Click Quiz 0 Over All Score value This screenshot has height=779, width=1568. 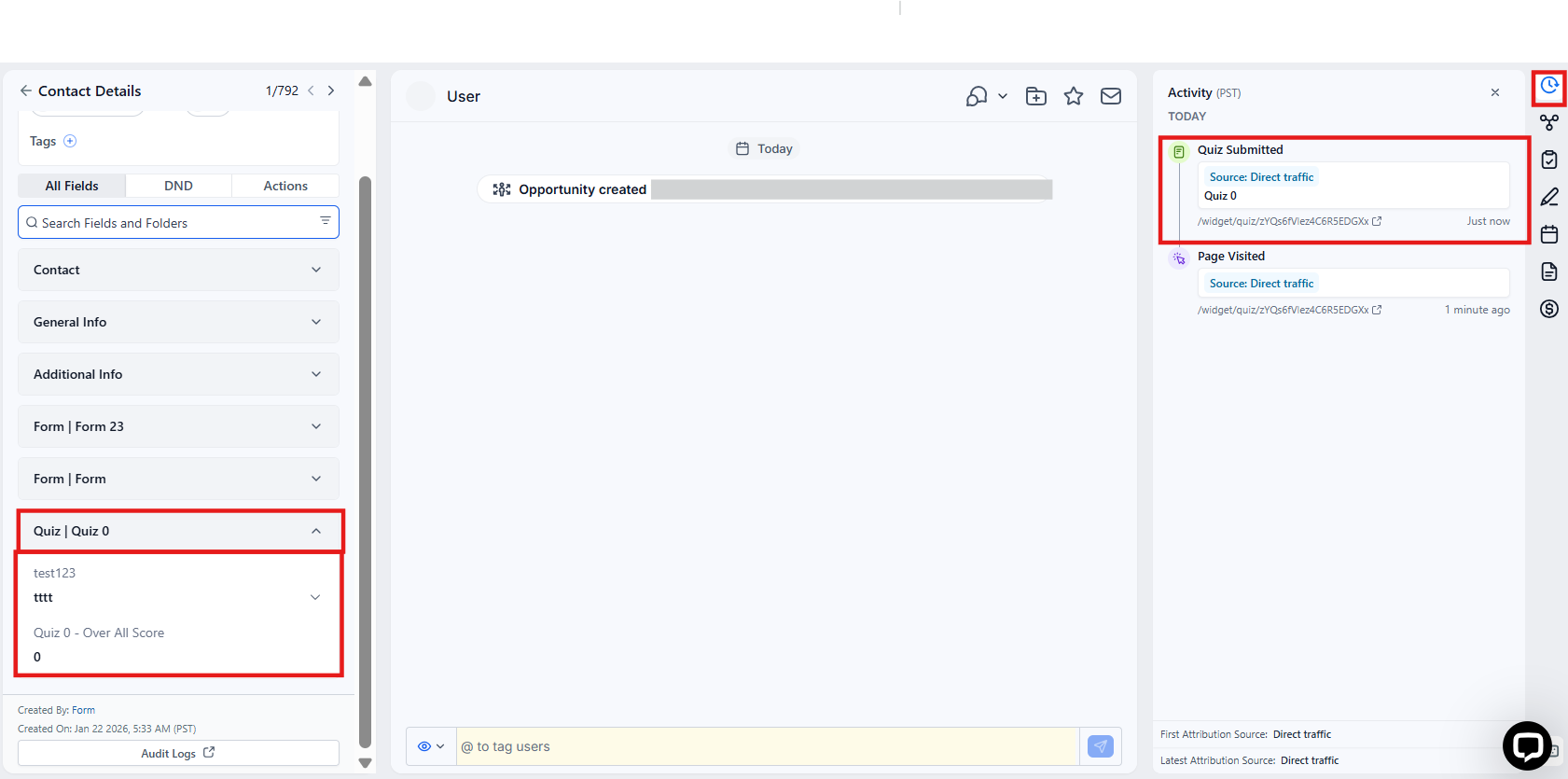[x=37, y=657]
